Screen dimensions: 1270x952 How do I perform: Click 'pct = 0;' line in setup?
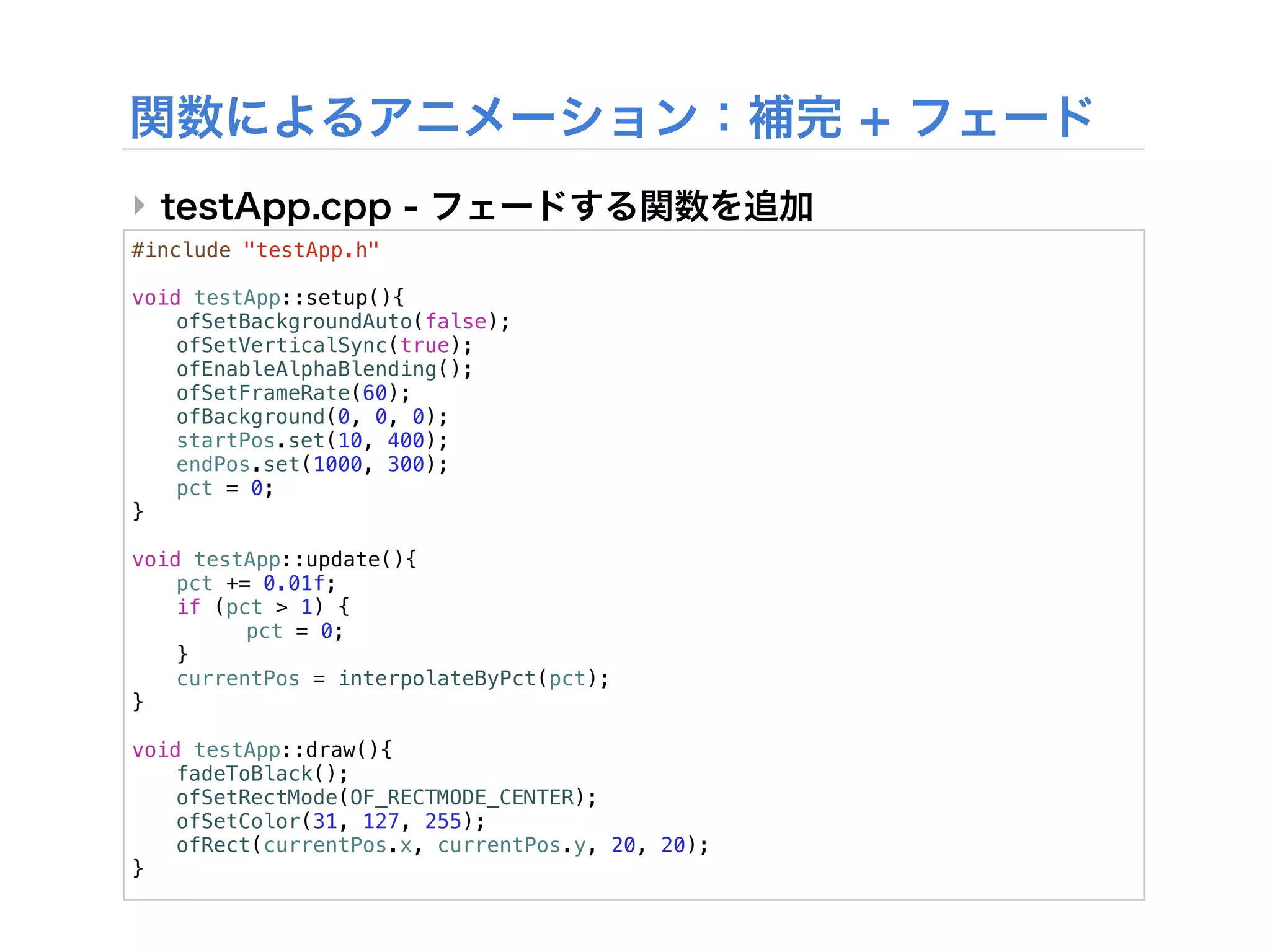[224, 488]
